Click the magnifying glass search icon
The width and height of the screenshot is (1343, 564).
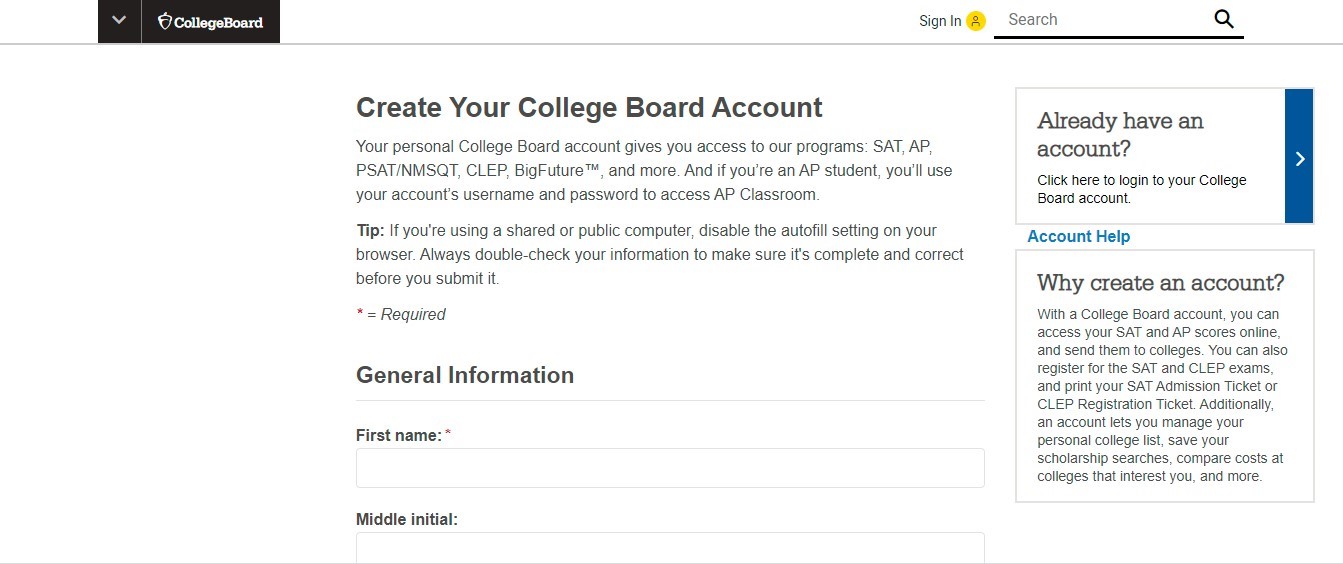click(x=1224, y=19)
